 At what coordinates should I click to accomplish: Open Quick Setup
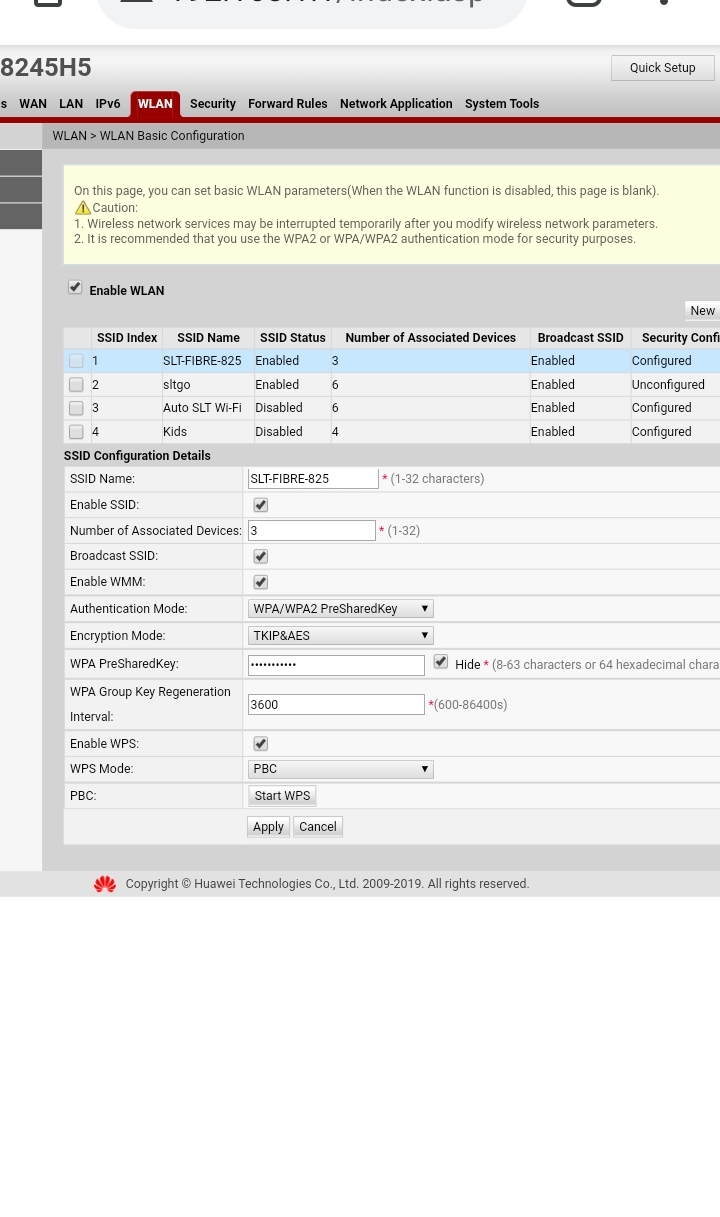[663, 68]
